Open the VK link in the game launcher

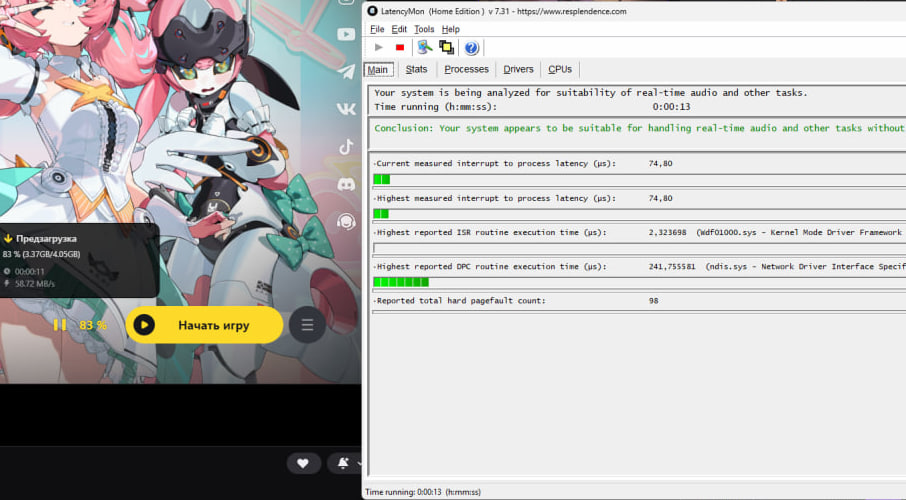click(x=346, y=109)
